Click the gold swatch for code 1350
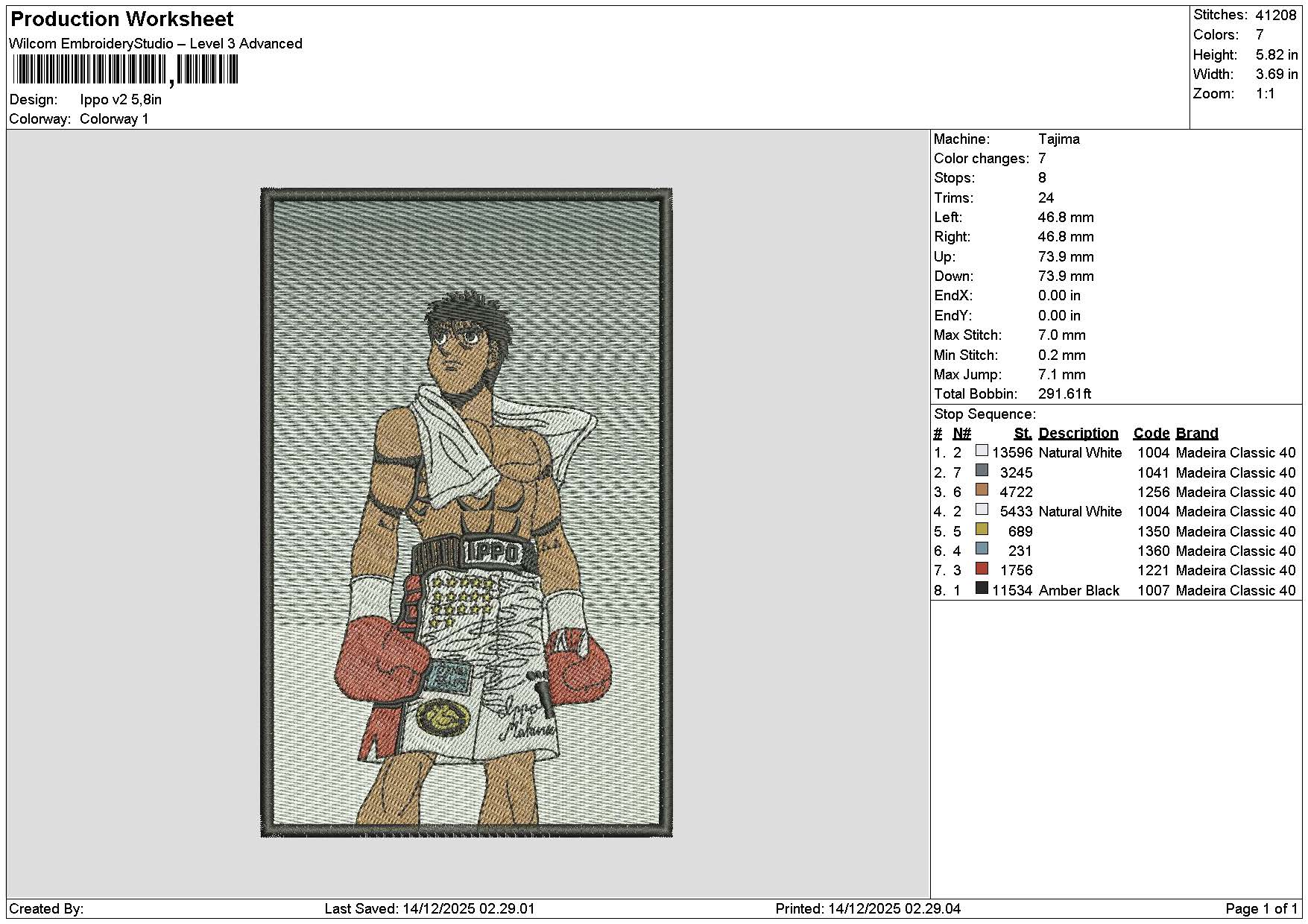 coord(982,529)
